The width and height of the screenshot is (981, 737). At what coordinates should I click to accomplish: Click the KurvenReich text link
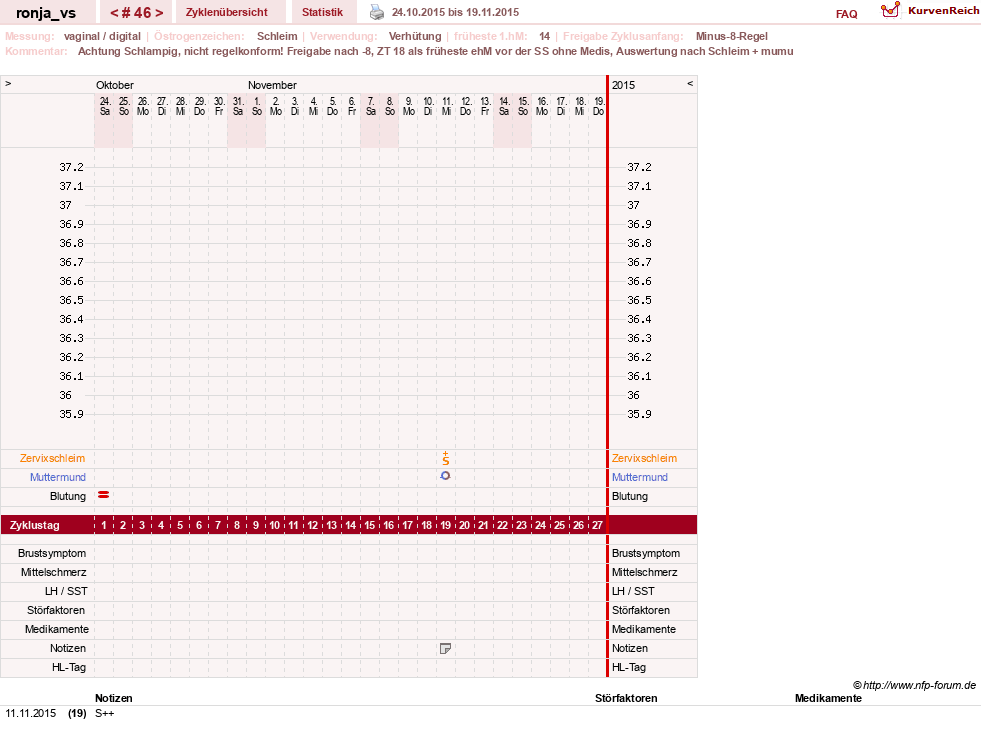pyautogui.click(x=943, y=11)
